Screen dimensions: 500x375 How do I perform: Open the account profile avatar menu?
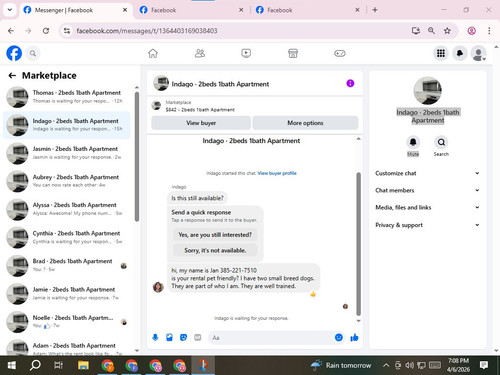[x=478, y=53]
